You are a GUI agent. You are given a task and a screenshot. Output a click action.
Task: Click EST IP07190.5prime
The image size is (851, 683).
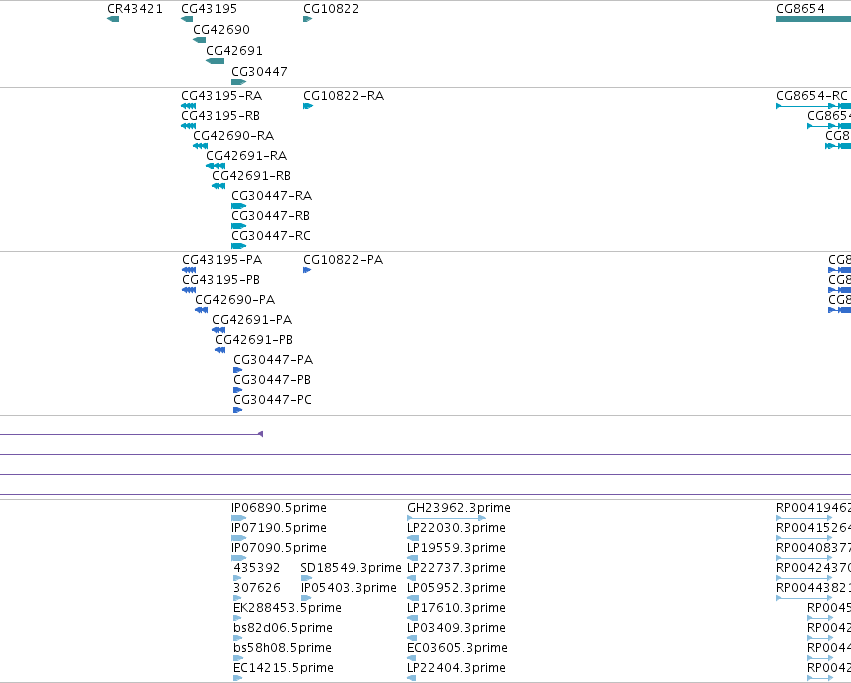[x=239, y=538]
